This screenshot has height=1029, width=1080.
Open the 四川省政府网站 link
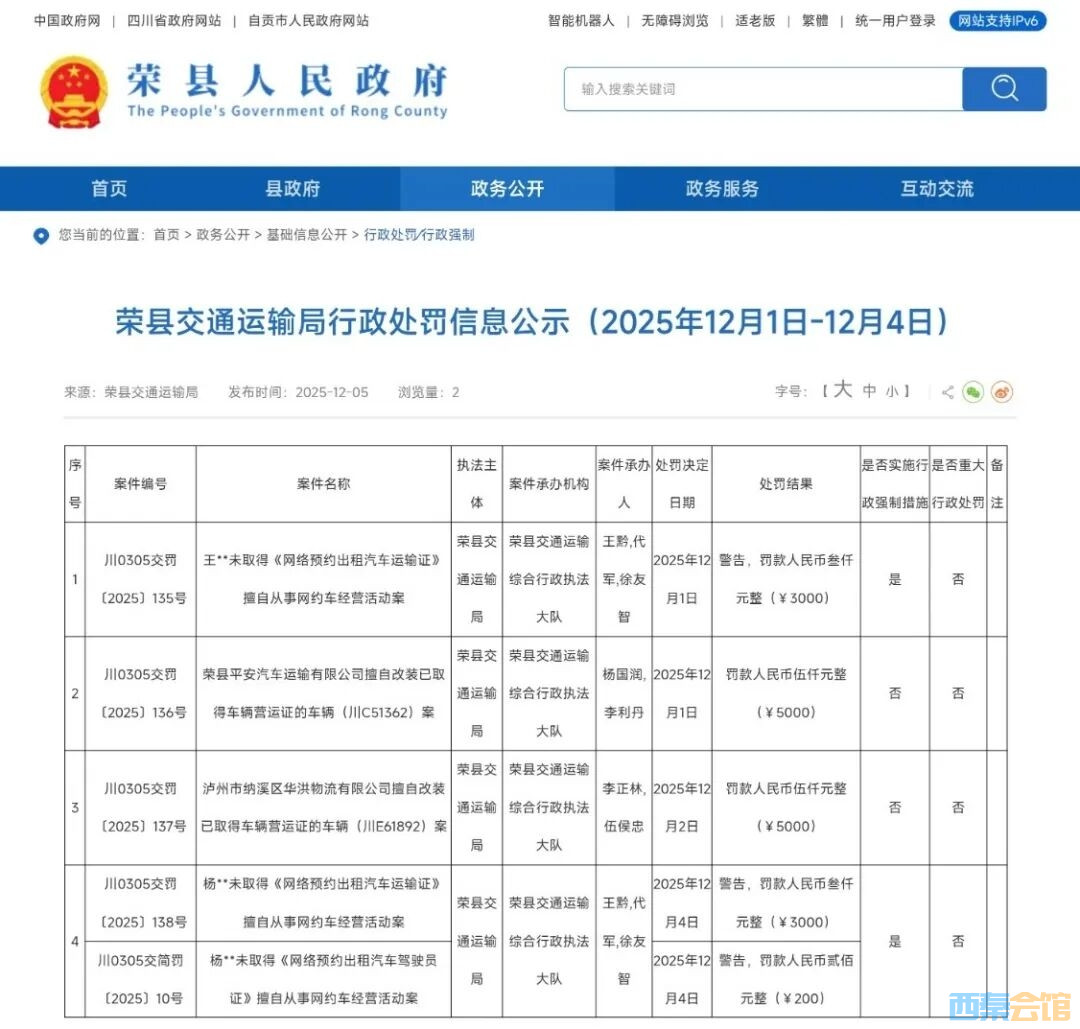point(174,21)
